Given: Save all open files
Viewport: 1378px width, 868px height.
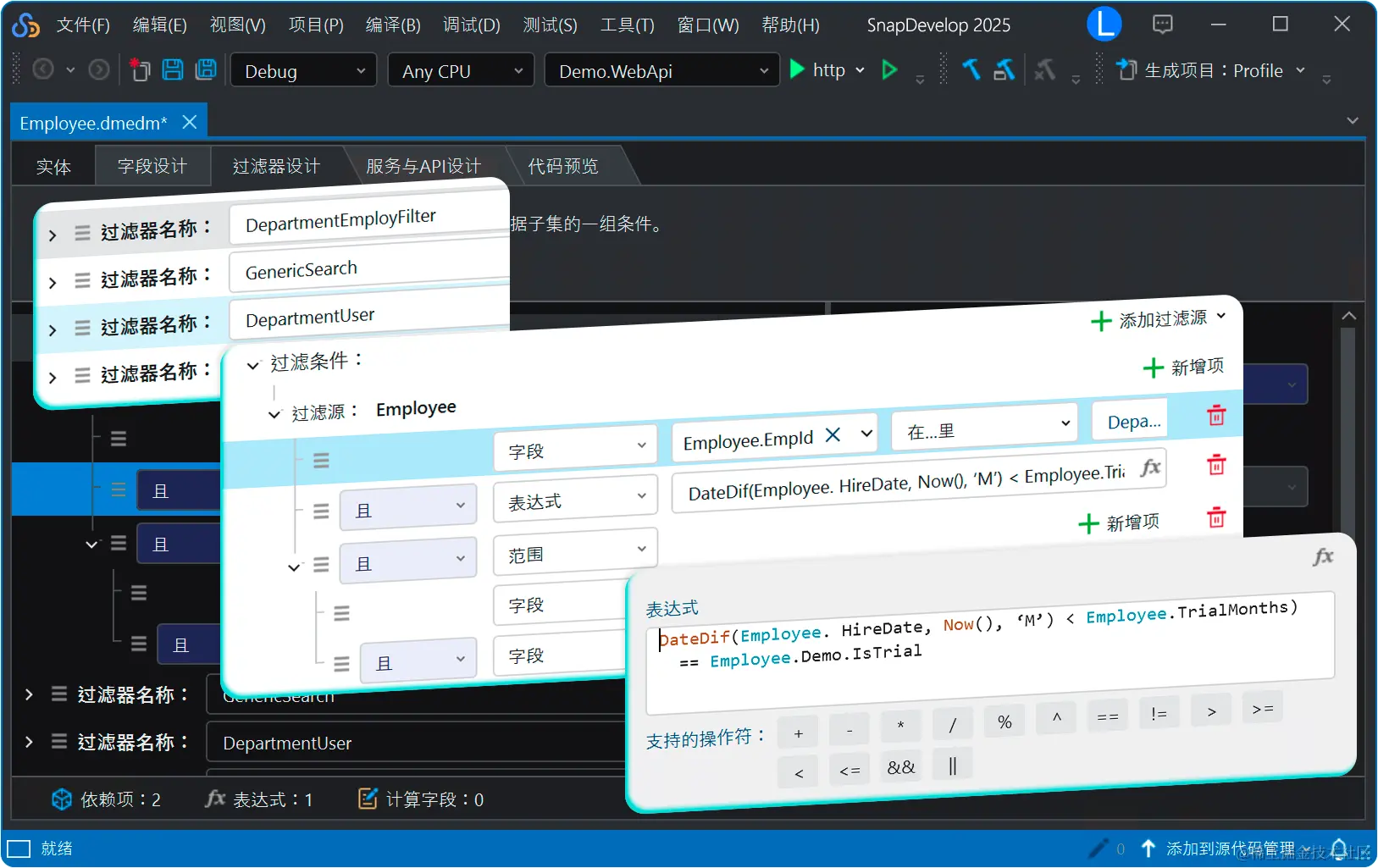Looking at the screenshot, I should coord(206,70).
